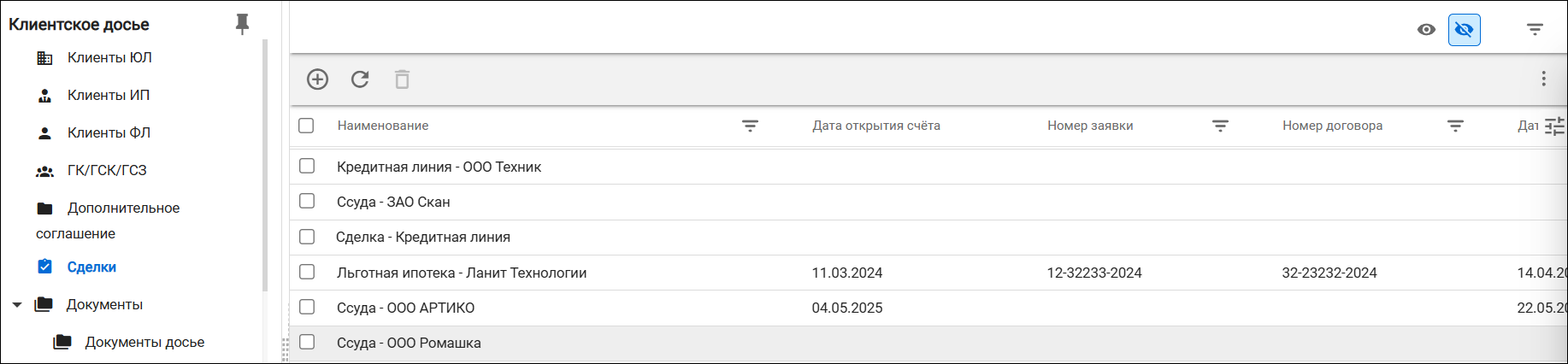This screenshot has width=1568, height=364.
Task: Collapse the Документы tree node
Action: tap(17, 305)
